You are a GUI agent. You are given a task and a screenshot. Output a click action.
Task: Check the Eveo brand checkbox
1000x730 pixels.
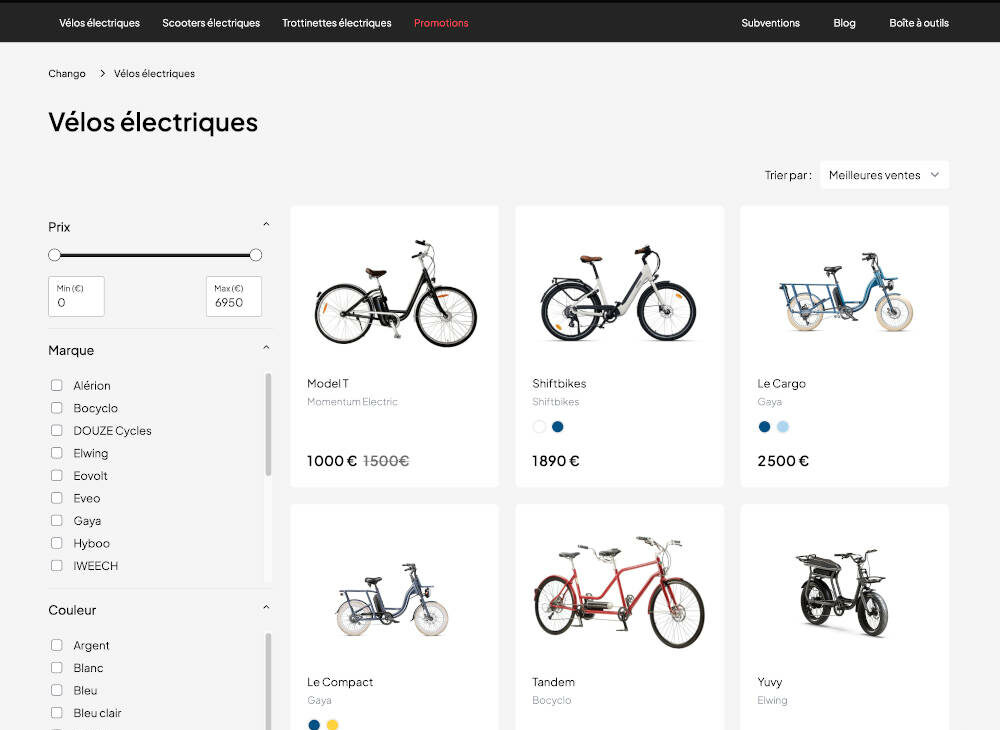click(x=57, y=498)
